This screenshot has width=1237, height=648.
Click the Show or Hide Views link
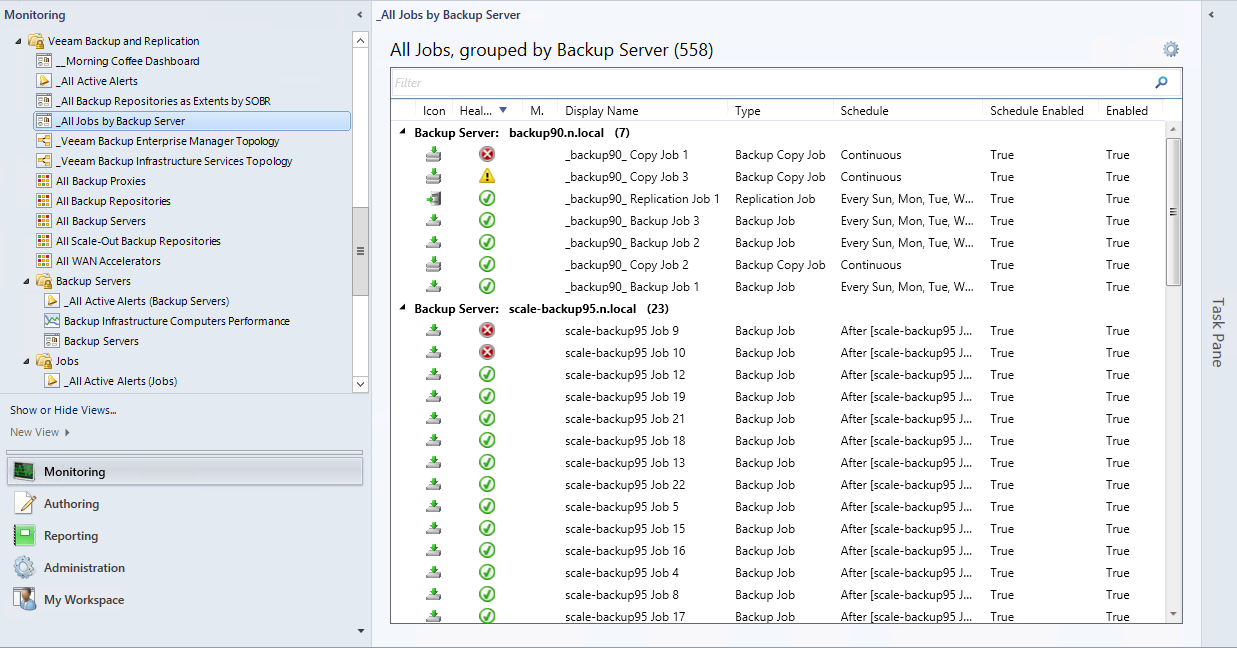tap(63, 410)
